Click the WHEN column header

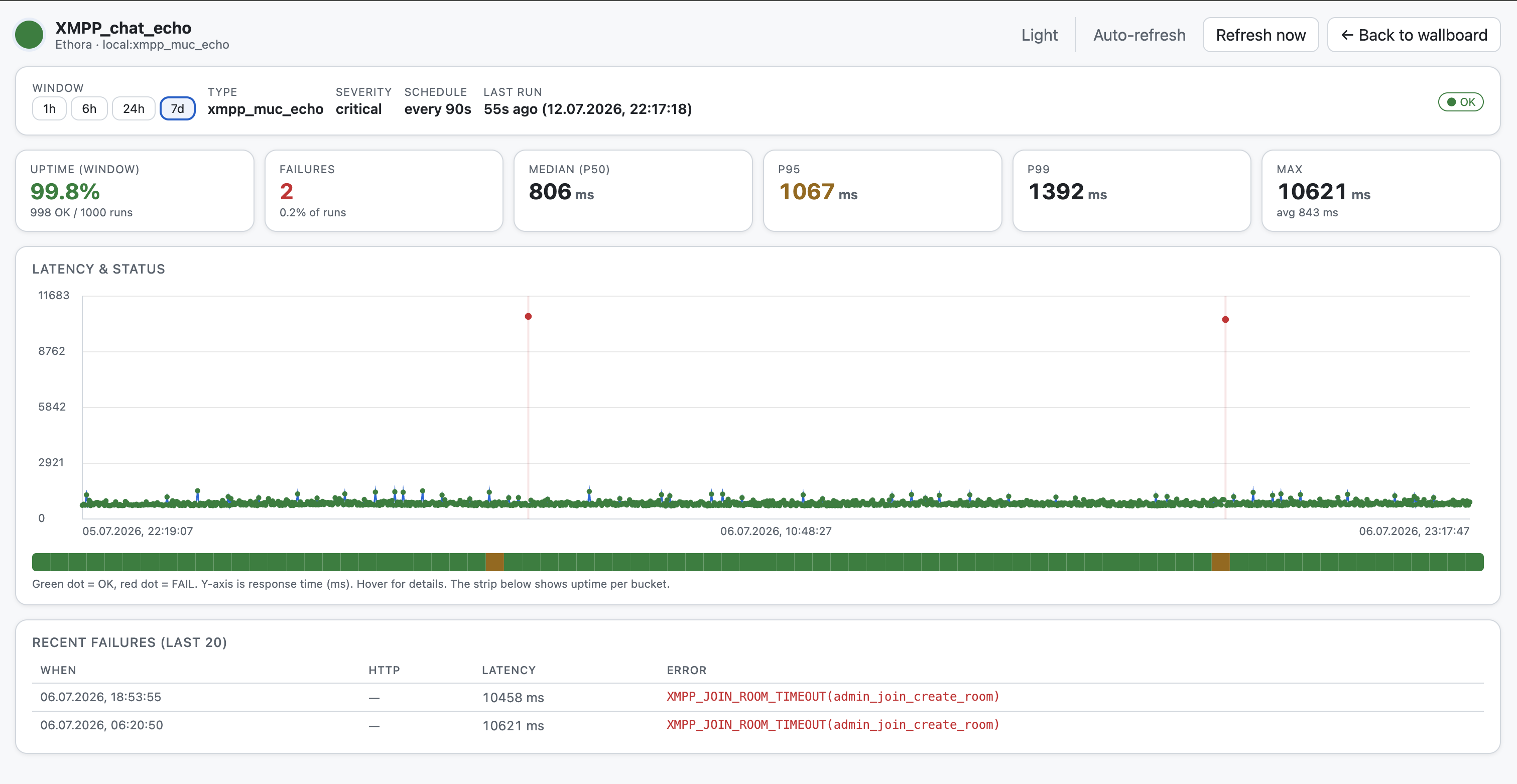point(58,671)
